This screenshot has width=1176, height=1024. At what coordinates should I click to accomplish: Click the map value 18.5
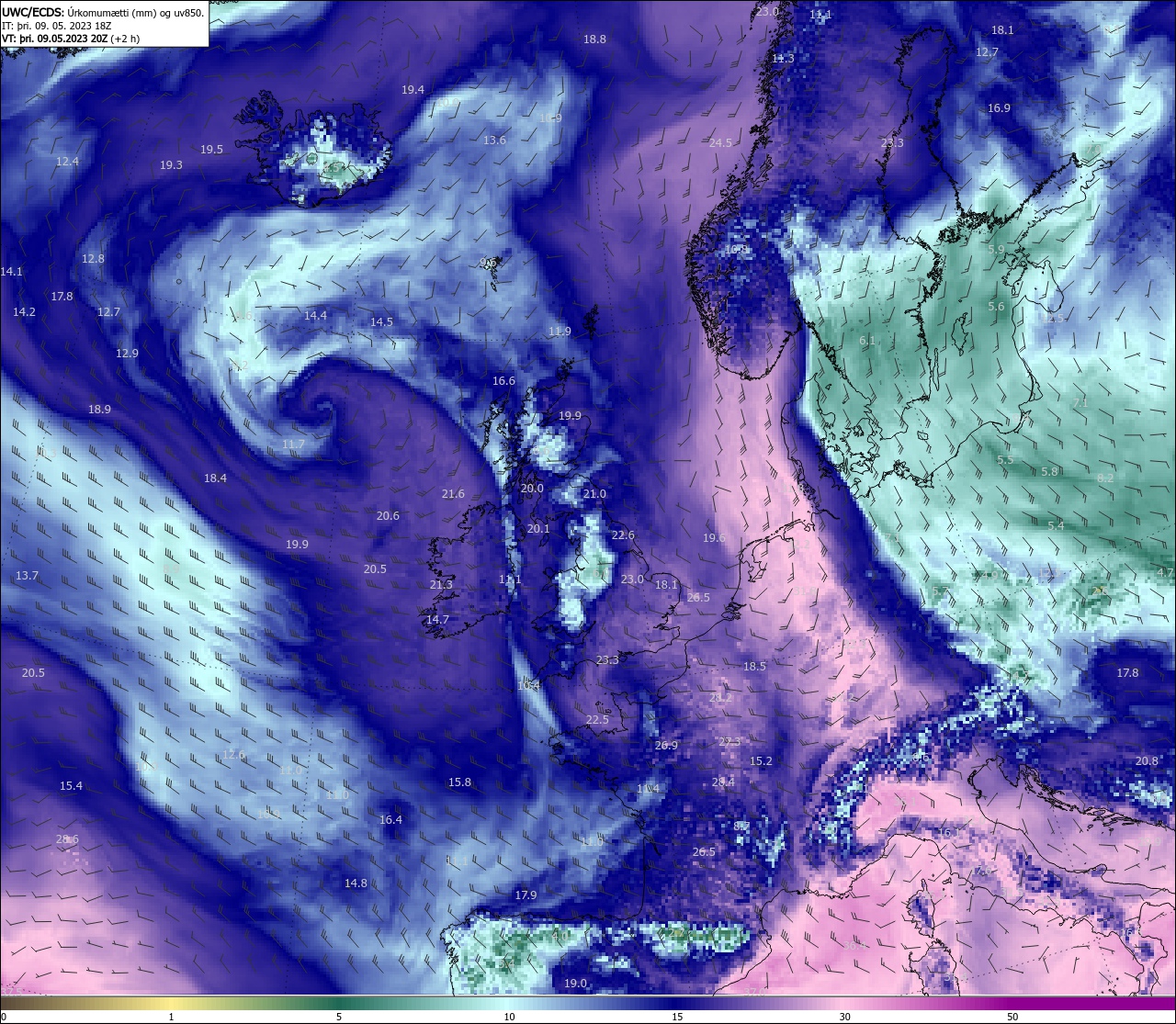pos(754,667)
